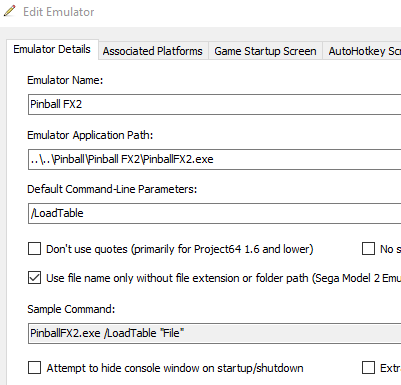
Task: Click the Sample Command read-only field
Action: tap(214, 333)
